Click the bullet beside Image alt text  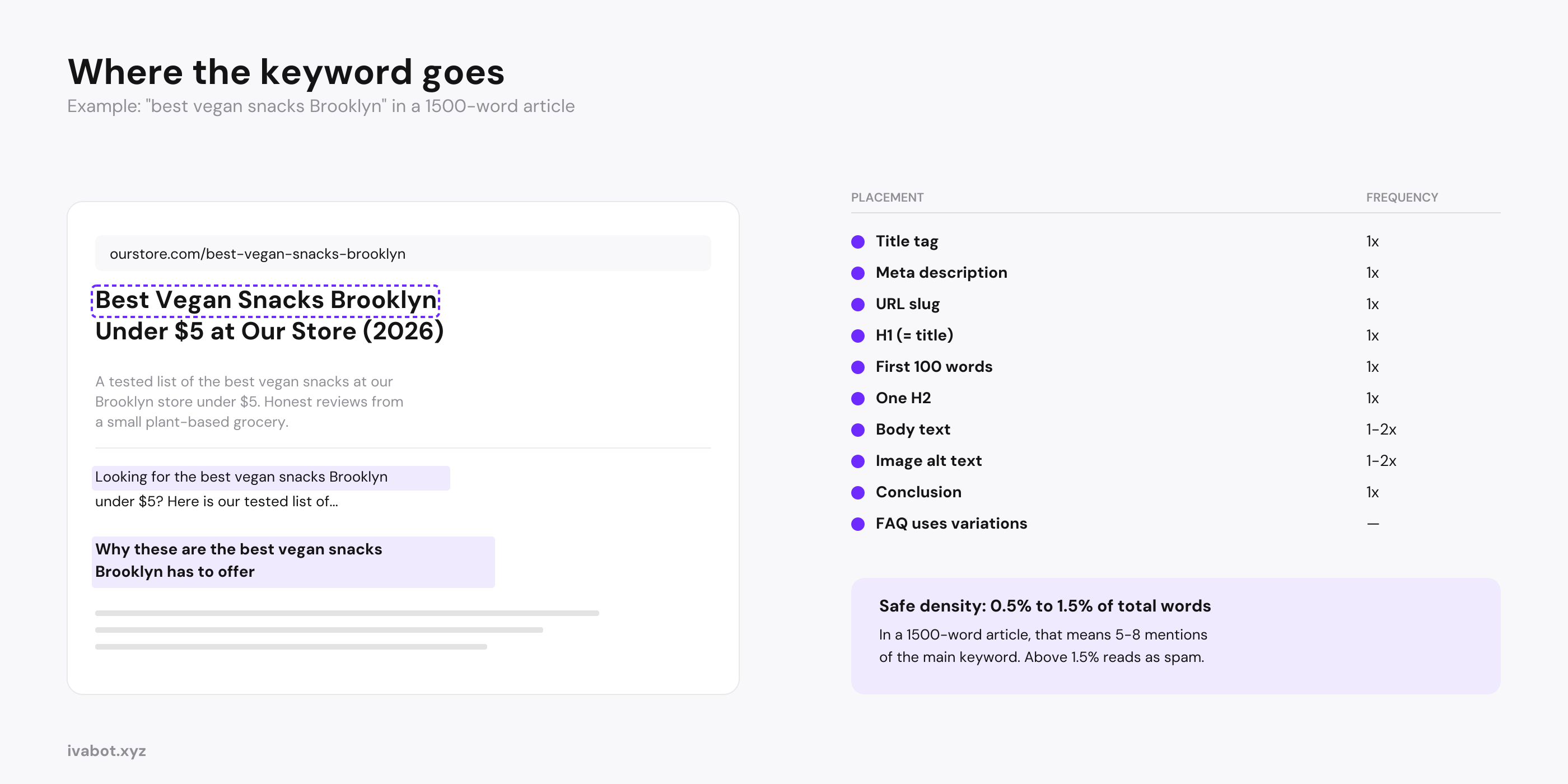[x=858, y=461]
